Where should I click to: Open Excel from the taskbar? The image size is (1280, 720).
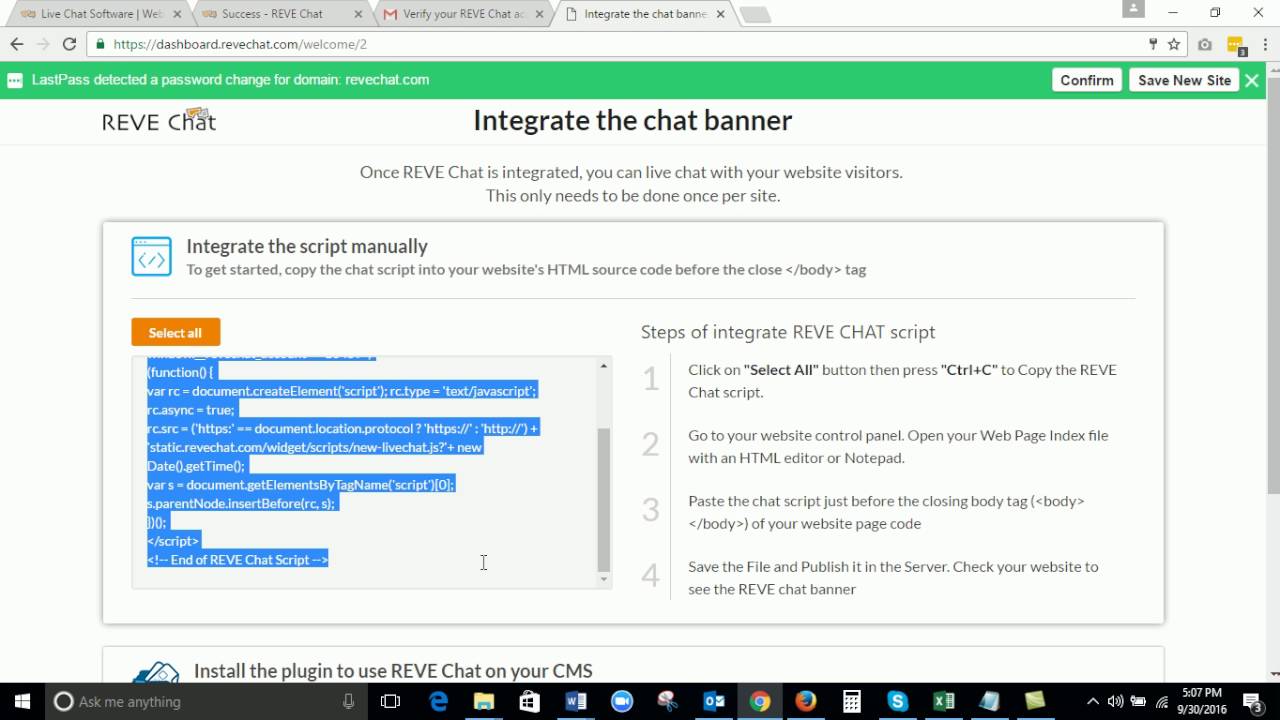click(944, 701)
